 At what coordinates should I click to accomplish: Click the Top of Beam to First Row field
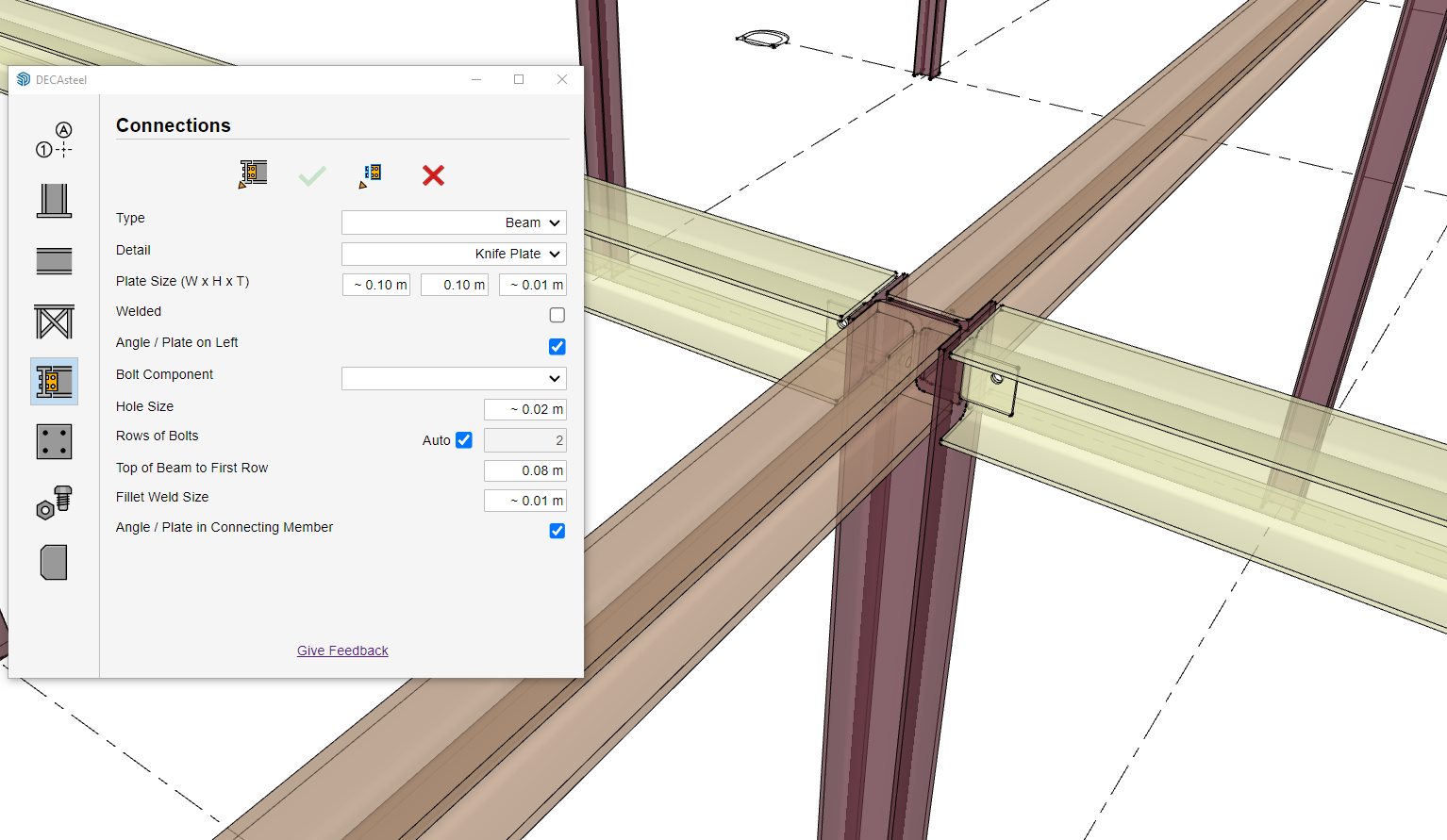[x=524, y=470]
